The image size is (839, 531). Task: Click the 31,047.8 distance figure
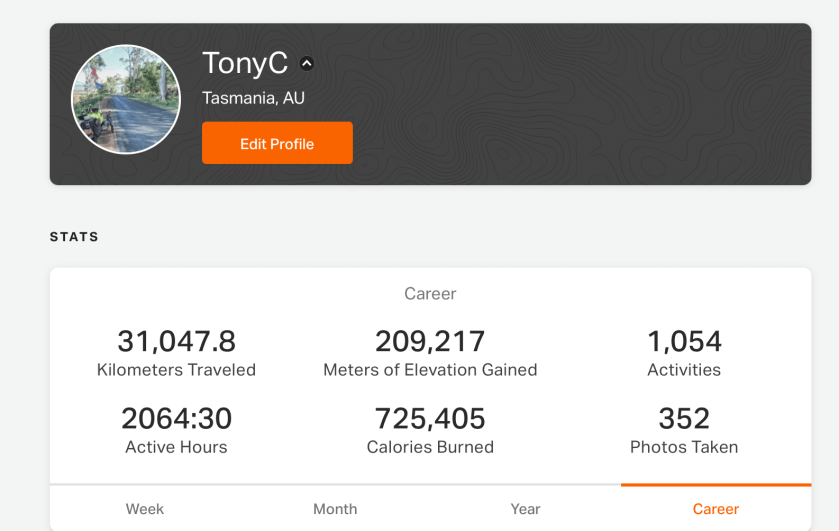[x=177, y=342]
